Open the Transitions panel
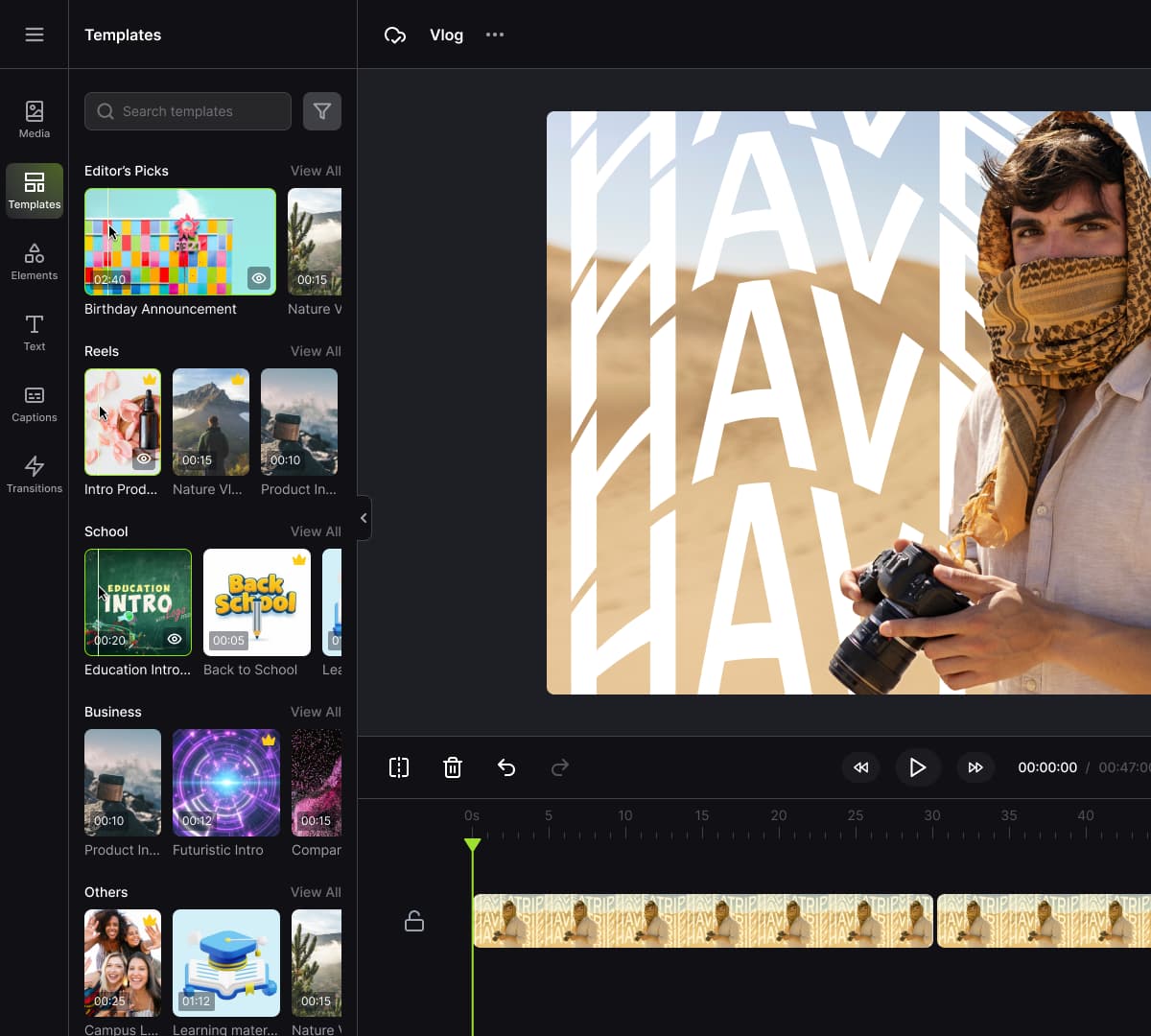The image size is (1151, 1036). pyautogui.click(x=35, y=474)
